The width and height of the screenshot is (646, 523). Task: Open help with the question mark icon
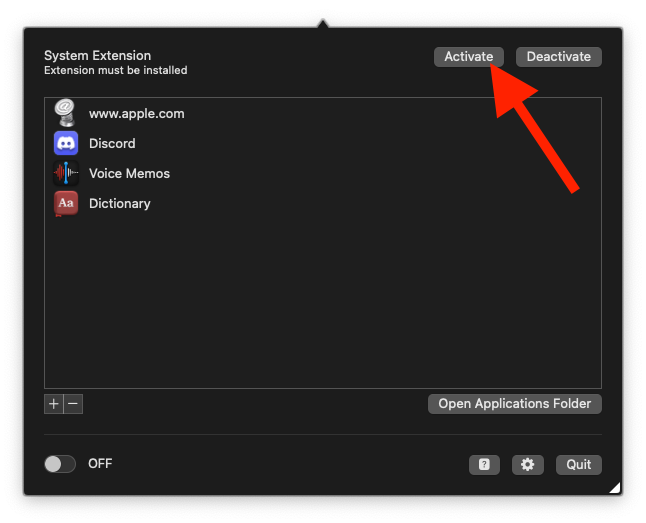tap(484, 464)
